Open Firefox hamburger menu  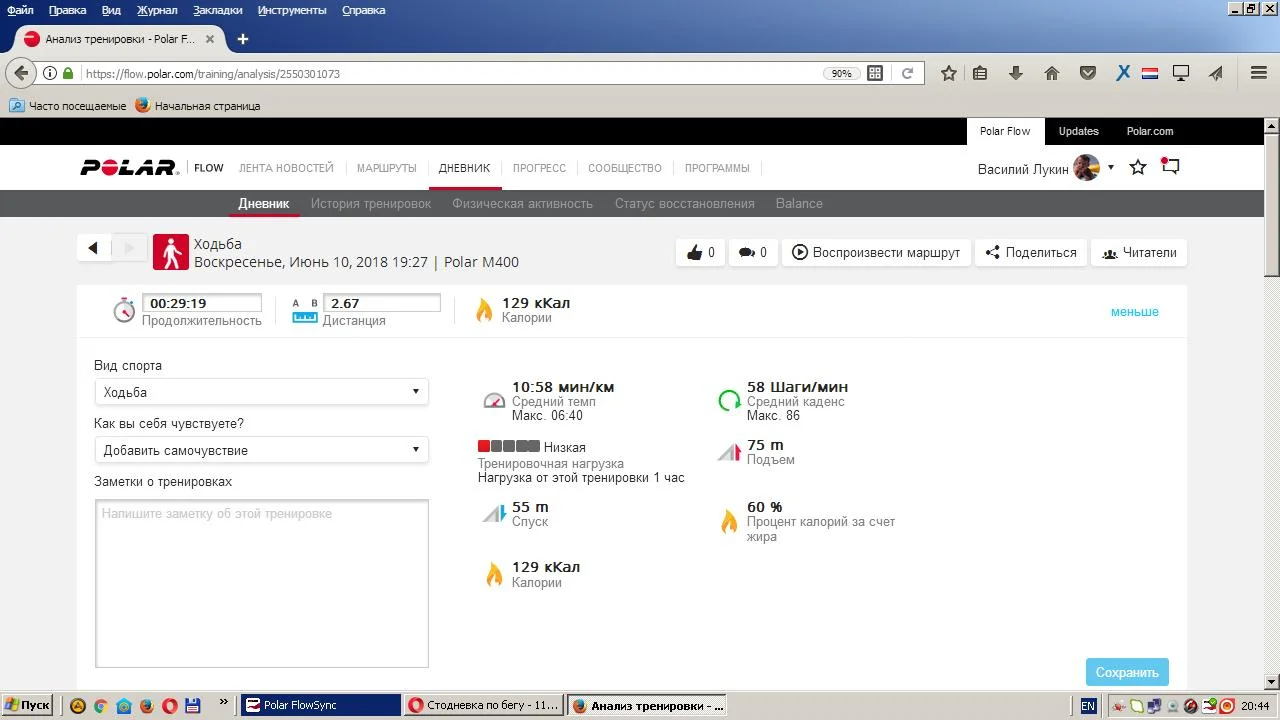click(1259, 73)
